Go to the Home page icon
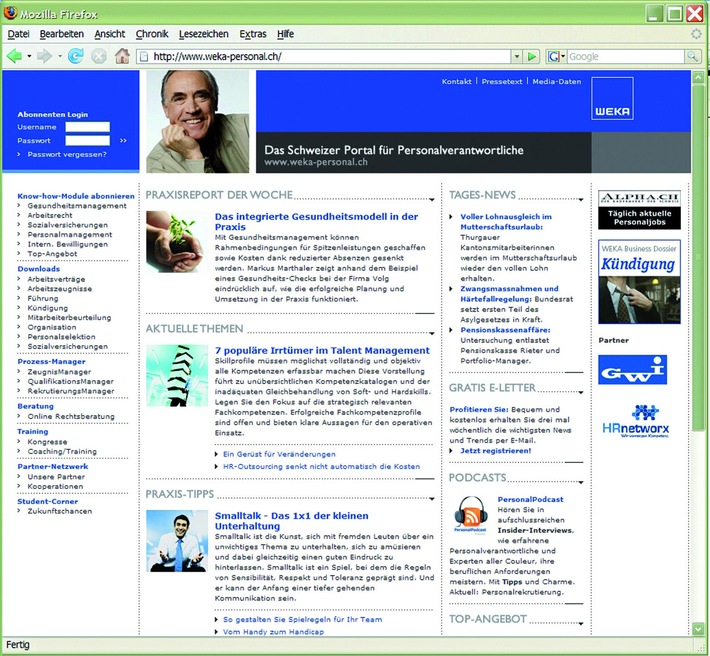Image resolution: width=710 pixels, height=656 pixels. [122, 56]
